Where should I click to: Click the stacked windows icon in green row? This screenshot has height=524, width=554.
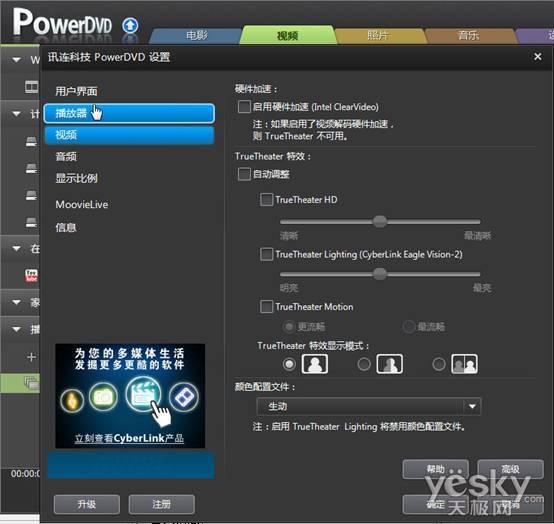click(31, 383)
